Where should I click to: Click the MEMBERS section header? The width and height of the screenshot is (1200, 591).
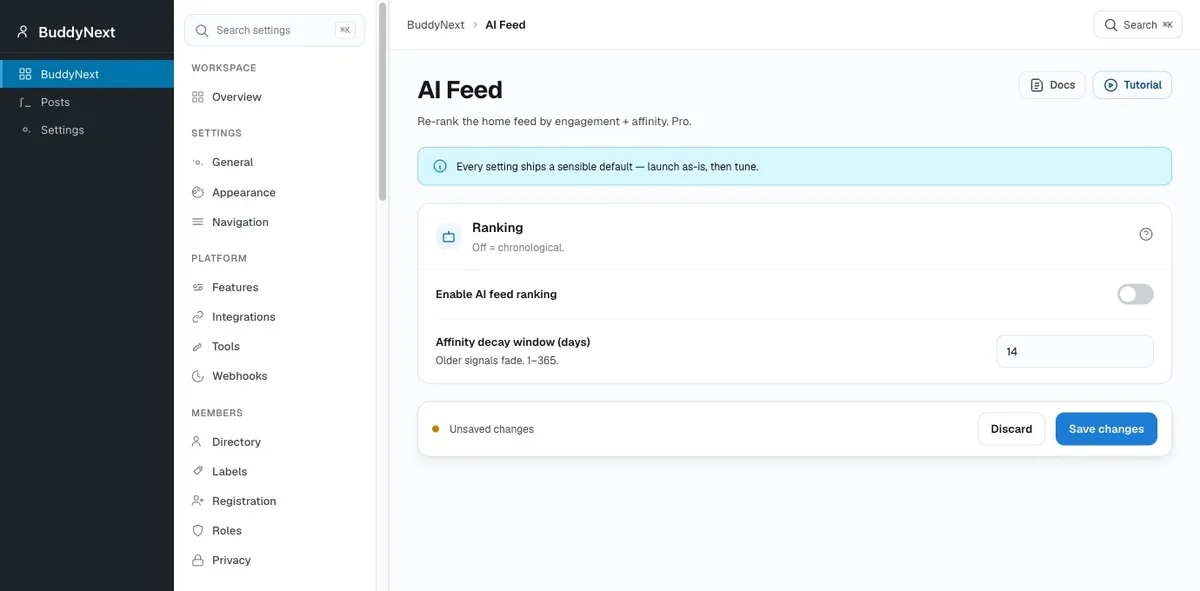pyautogui.click(x=217, y=413)
